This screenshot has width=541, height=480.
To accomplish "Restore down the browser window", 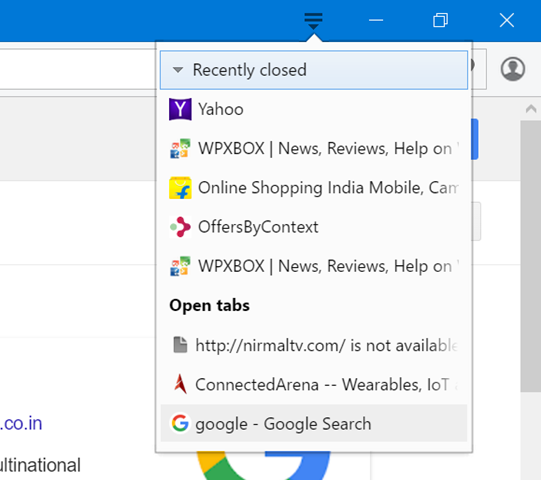I will click(x=441, y=20).
